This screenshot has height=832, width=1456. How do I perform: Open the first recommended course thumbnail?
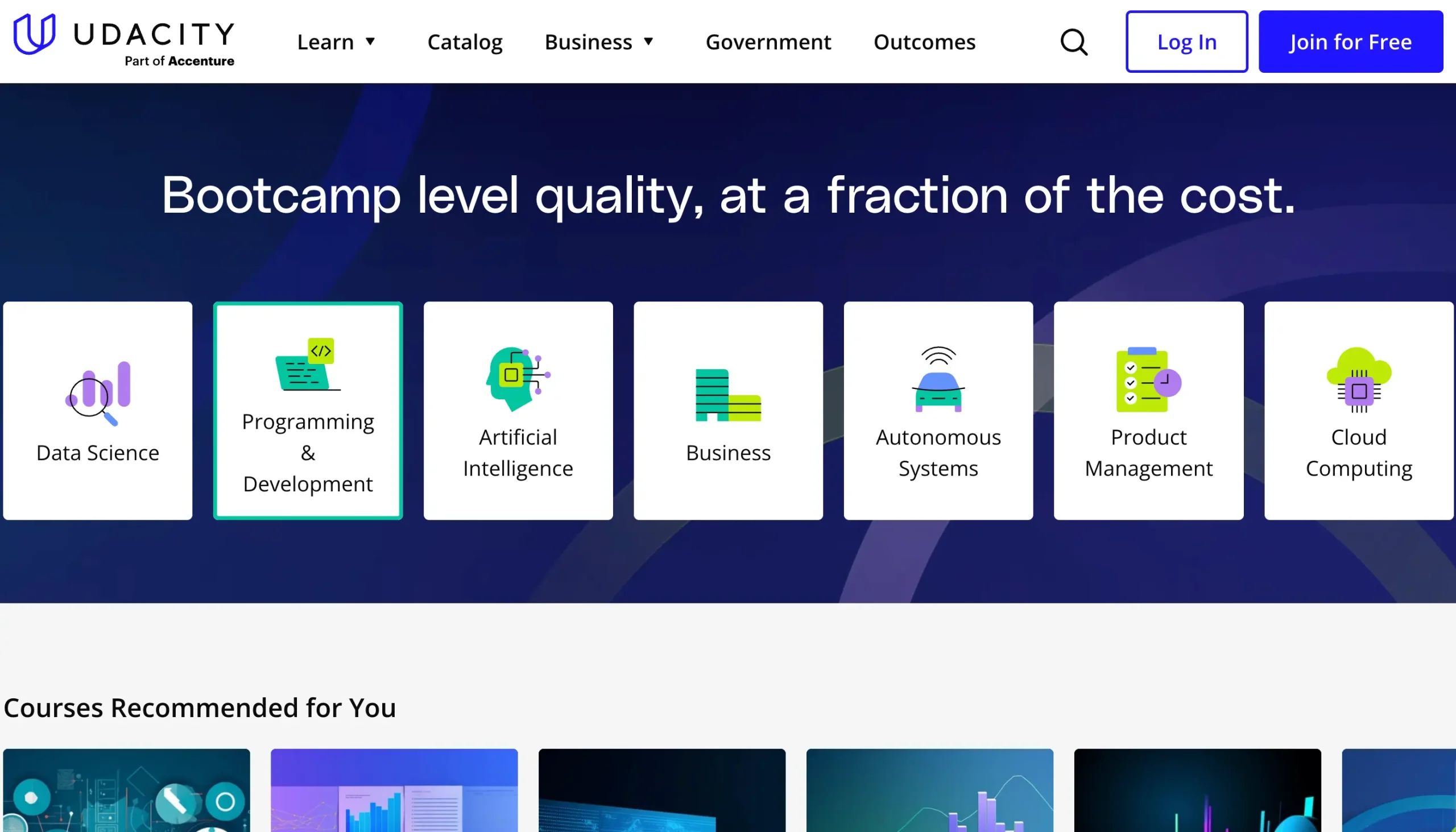[126, 790]
